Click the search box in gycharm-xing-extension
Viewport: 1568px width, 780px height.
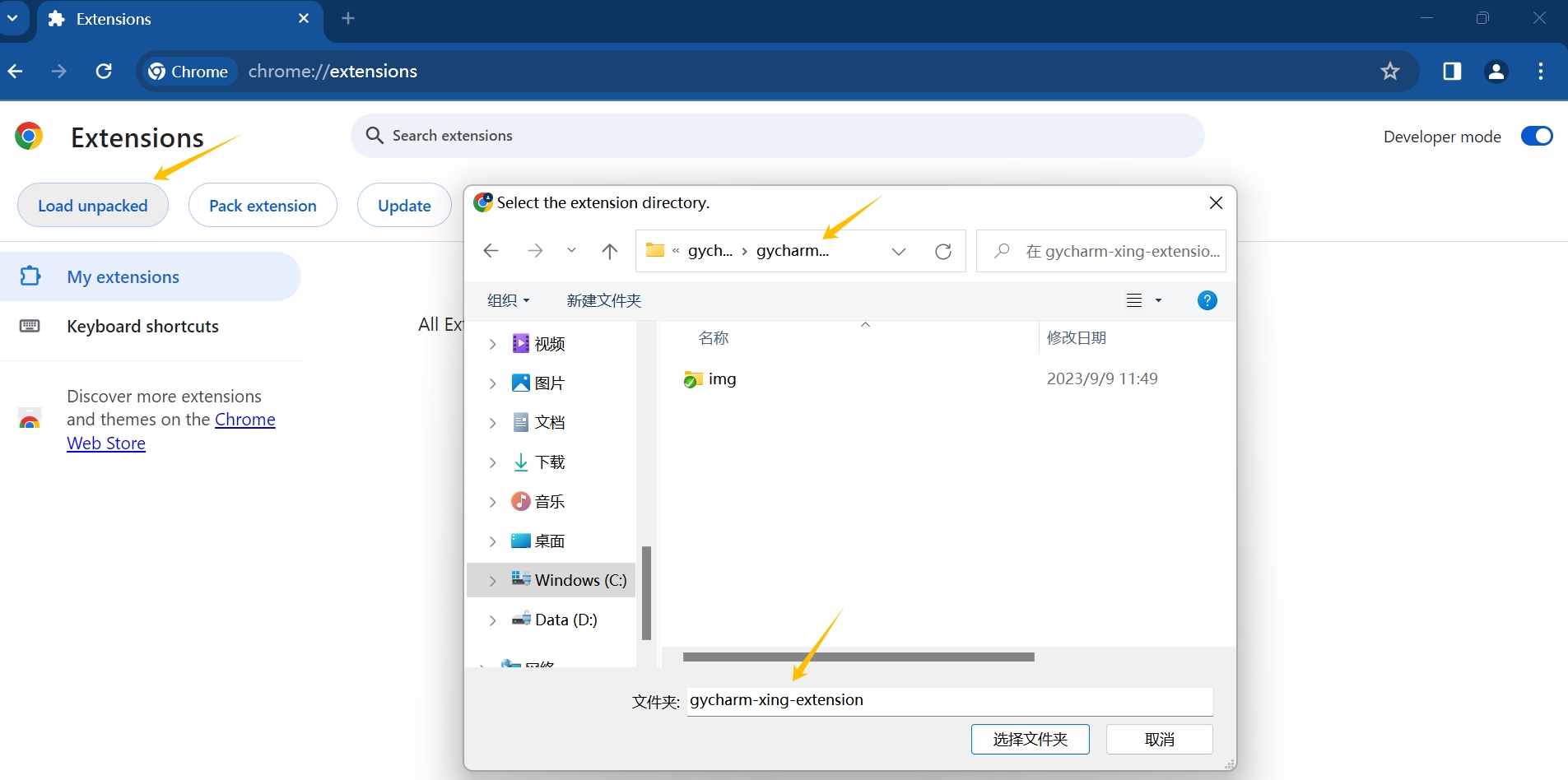pos(1101,251)
